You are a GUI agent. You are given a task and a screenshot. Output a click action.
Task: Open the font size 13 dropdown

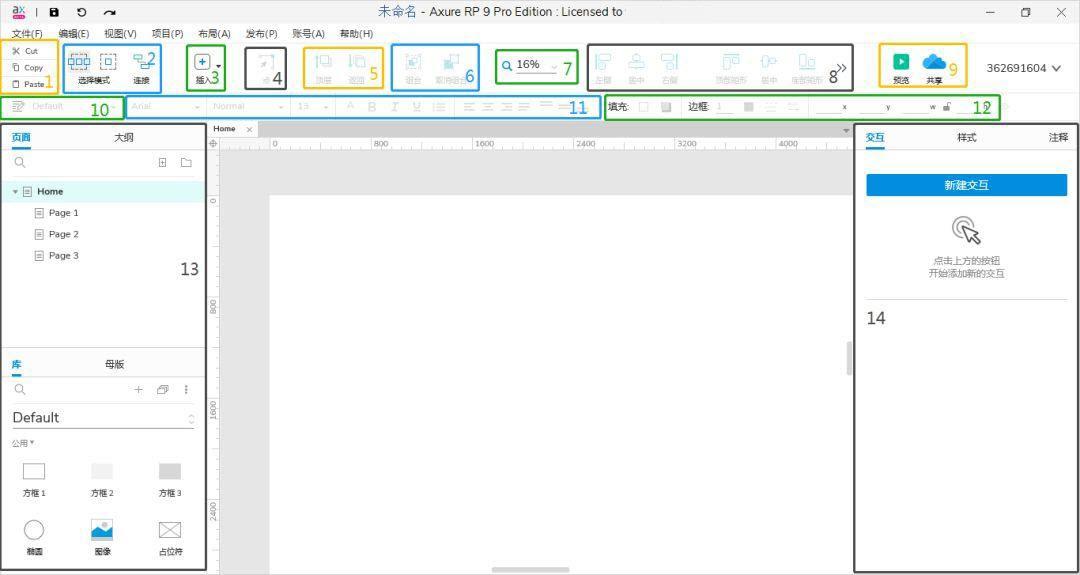[313, 107]
